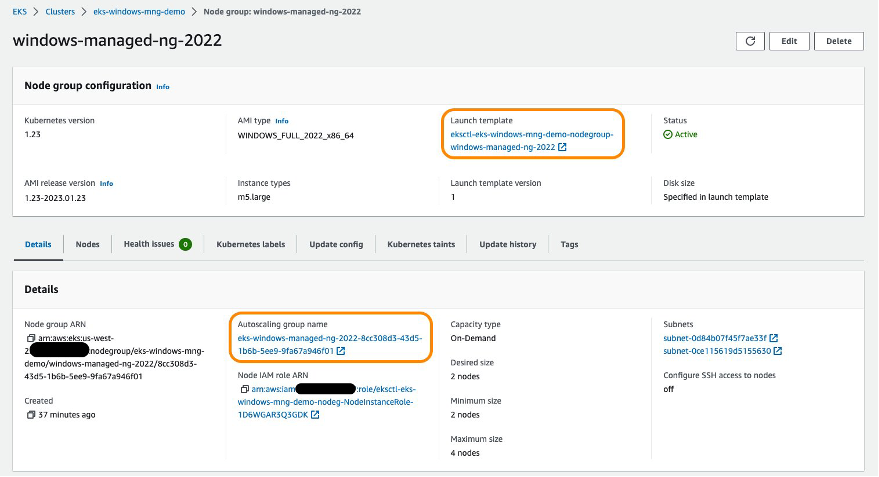Switch to the Tags tab
The width and height of the screenshot is (879, 477).
click(x=569, y=245)
